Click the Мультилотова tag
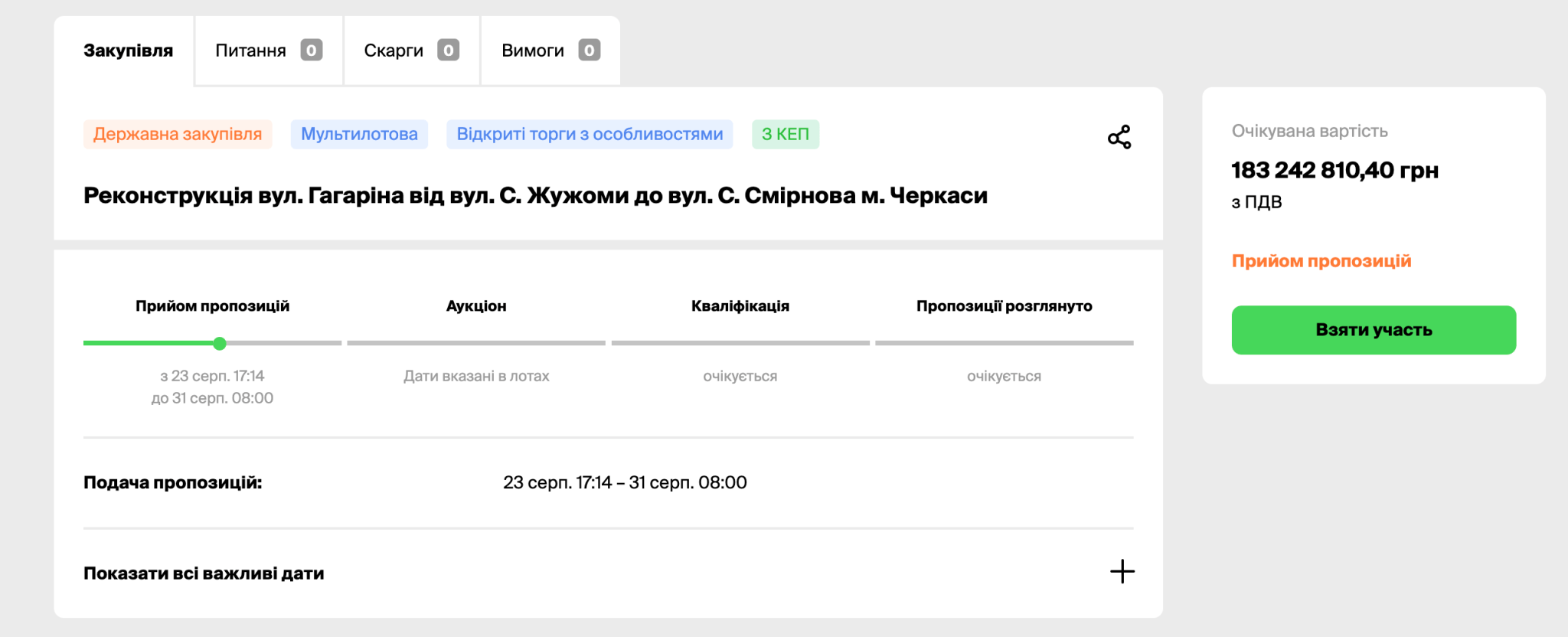 pyautogui.click(x=359, y=134)
